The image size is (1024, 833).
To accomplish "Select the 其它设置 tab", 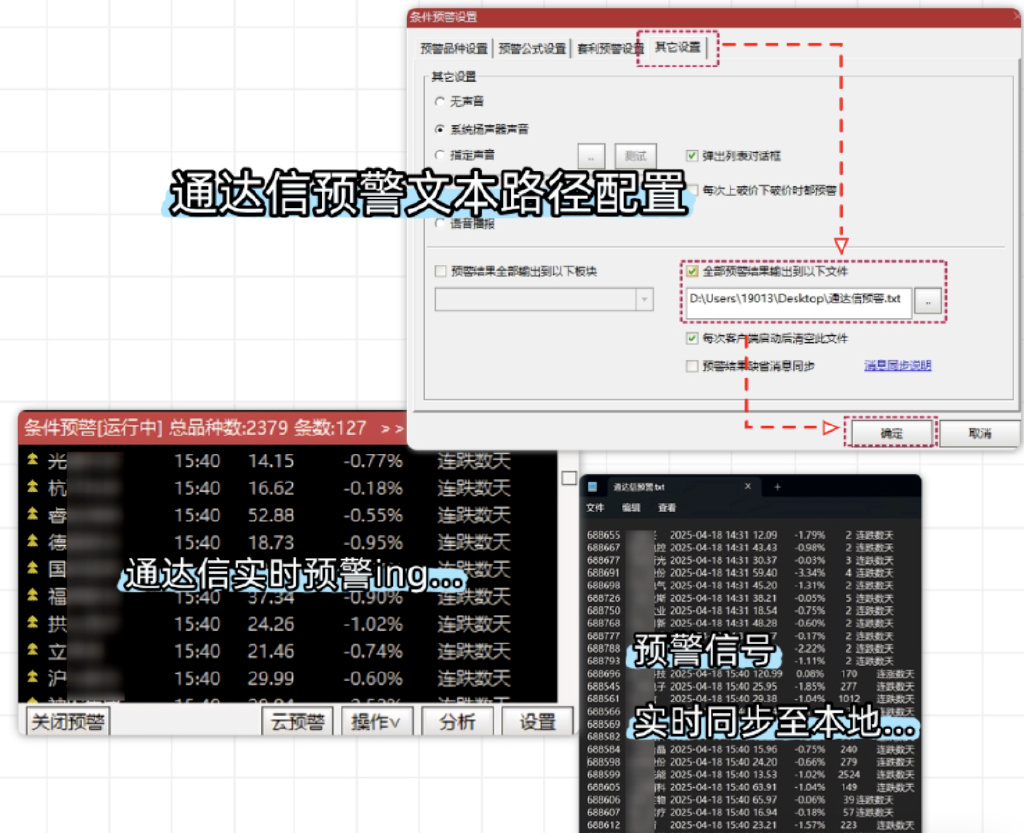I will pyautogui.click(x=677, y=47).
